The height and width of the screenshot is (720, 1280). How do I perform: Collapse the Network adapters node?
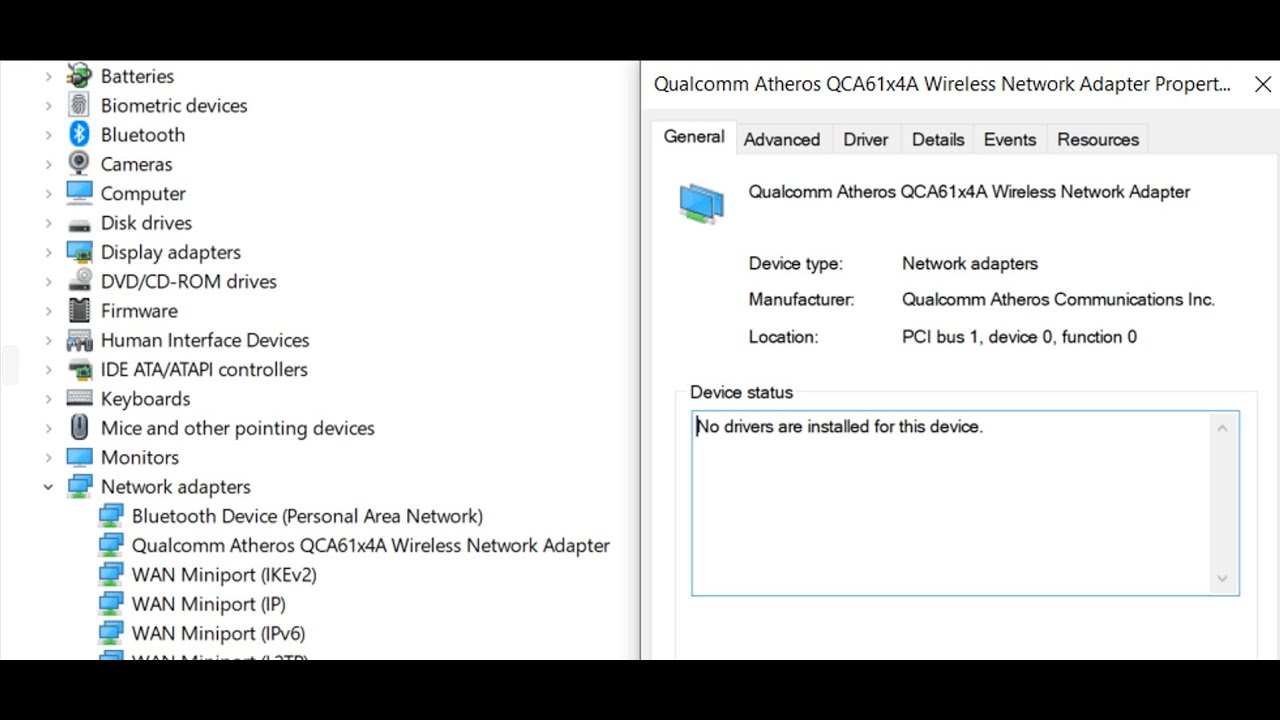(48, 486)
